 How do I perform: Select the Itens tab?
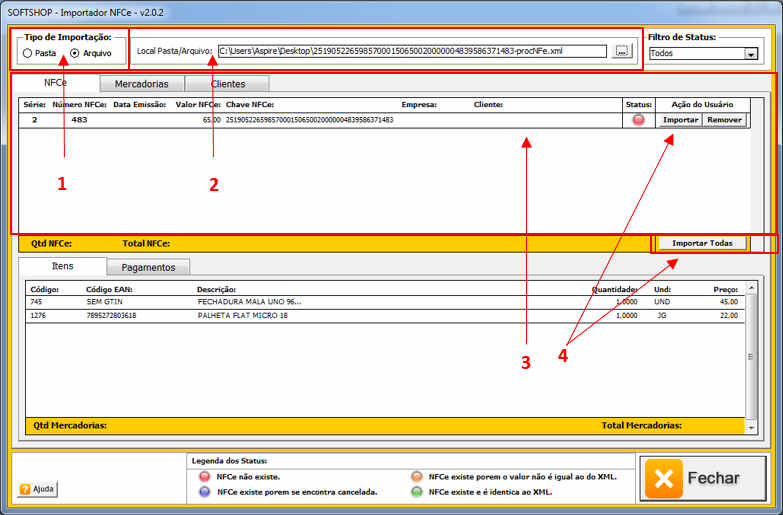(61, 266)
